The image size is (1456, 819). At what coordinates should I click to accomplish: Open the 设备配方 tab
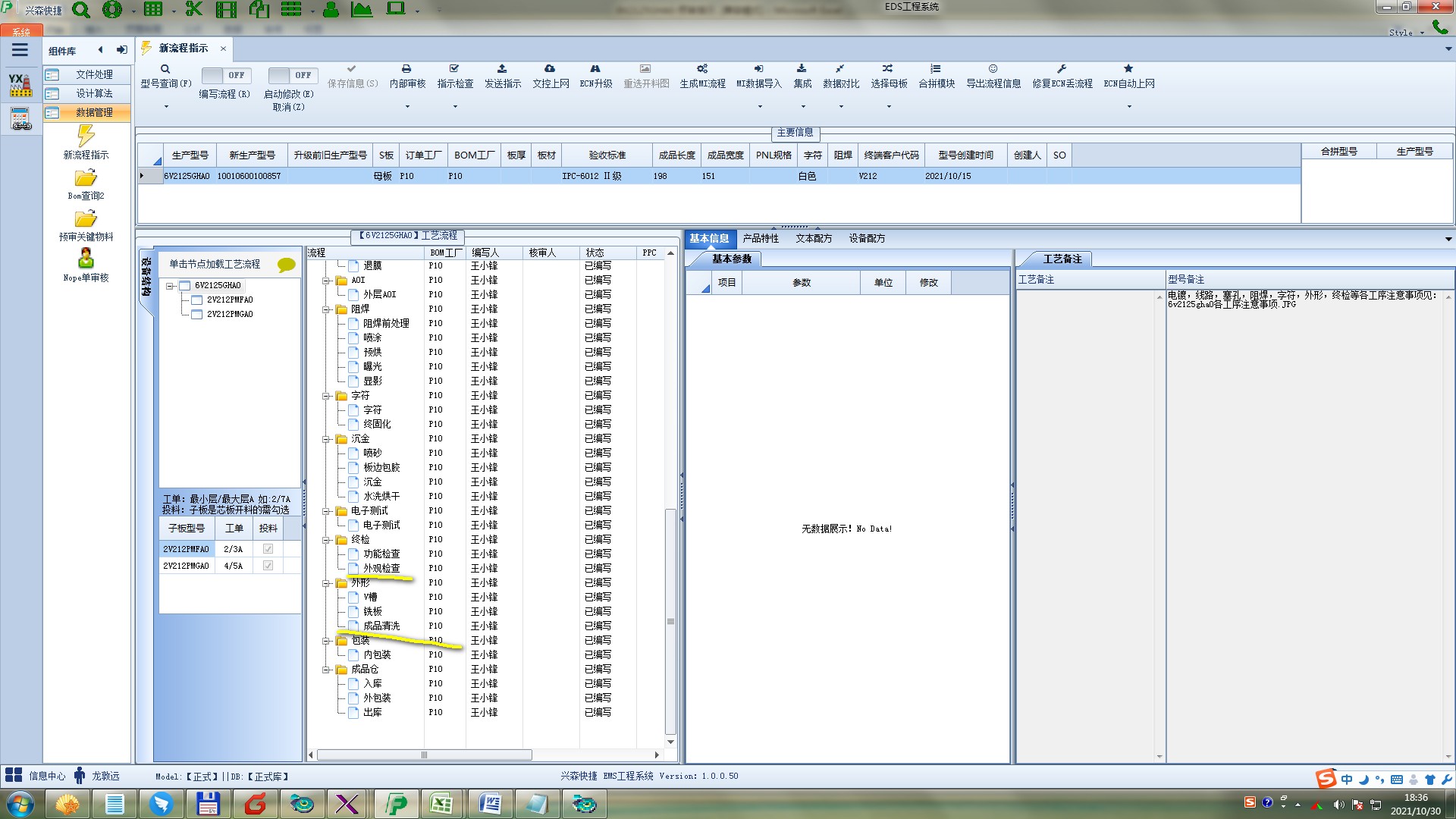(867, 238)
